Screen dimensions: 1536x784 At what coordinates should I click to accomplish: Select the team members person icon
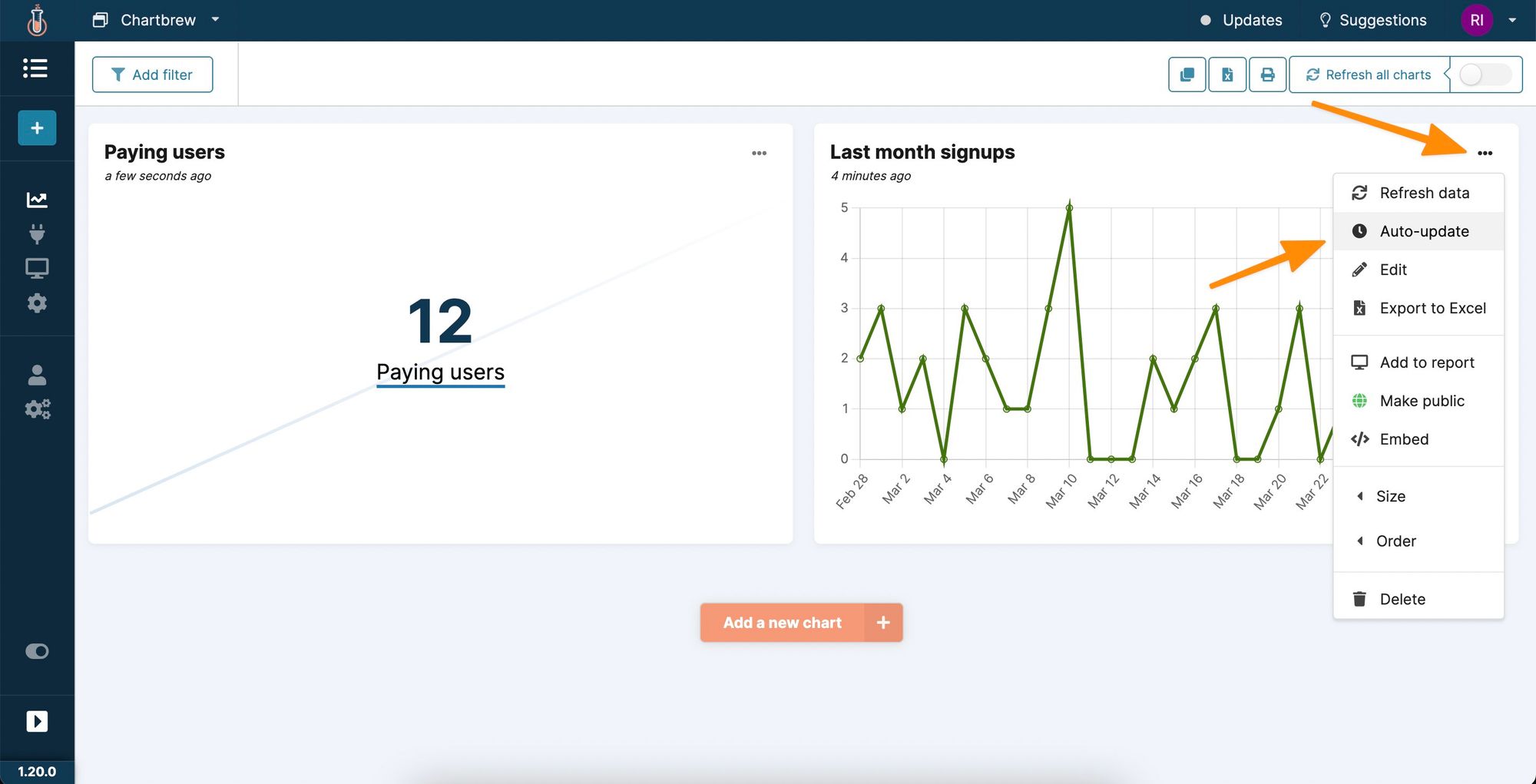[36, 375]
